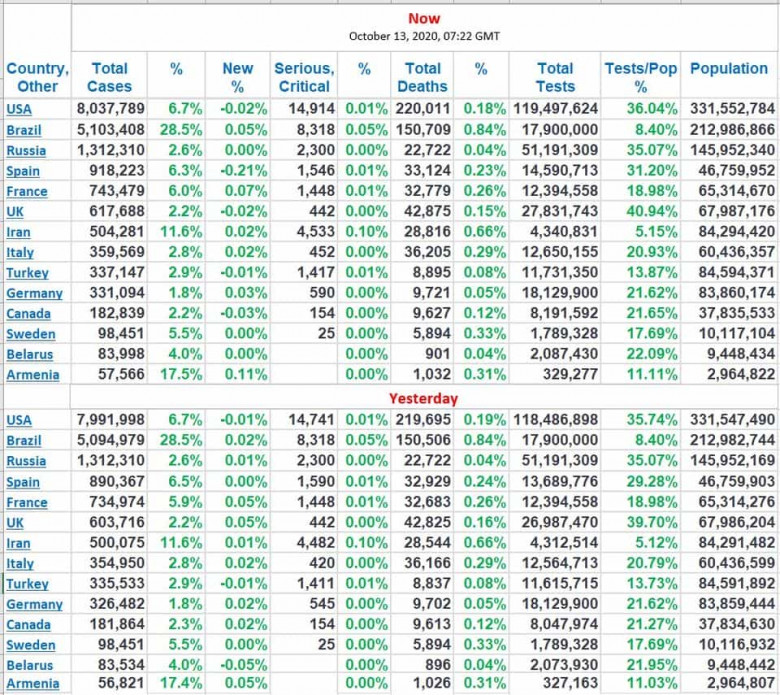Click the Total Cases column header

[x=109, y=77]
